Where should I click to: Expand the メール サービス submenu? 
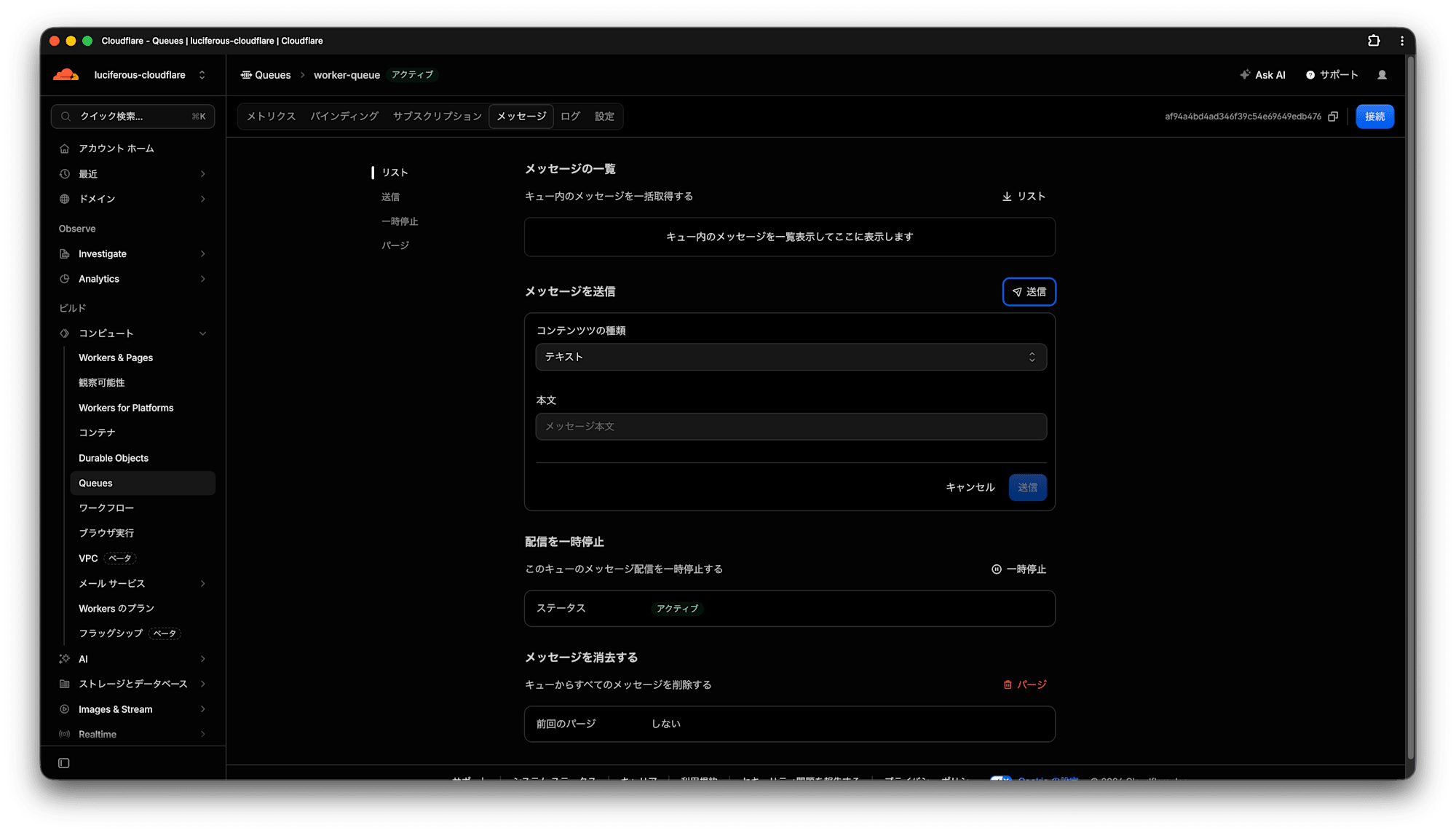pyautogui.click(x=202, y=584)
